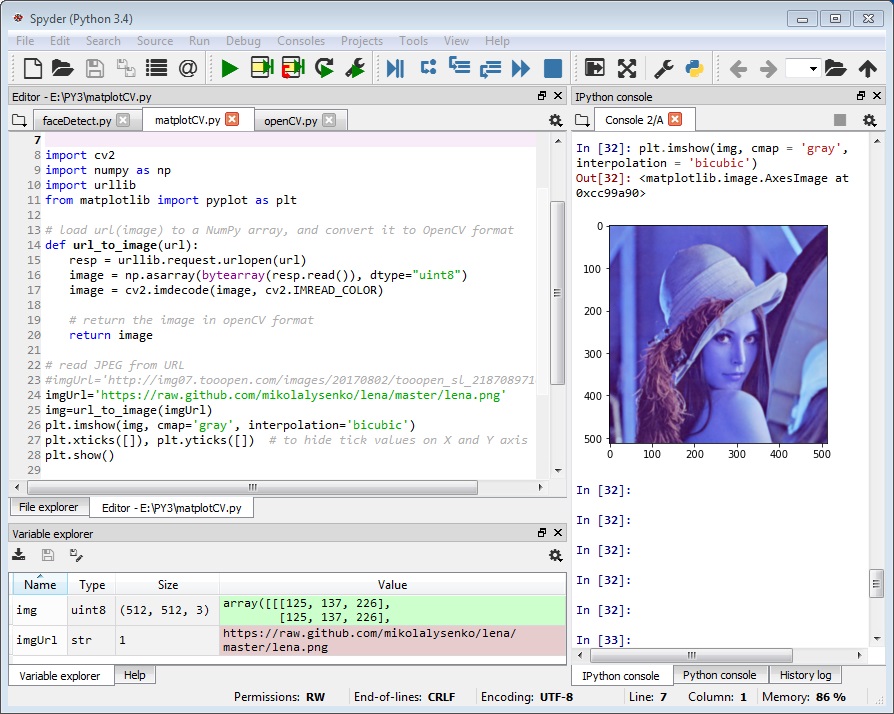Click the debug Step into function icon
894x714 pixels.
click(459, 66)
